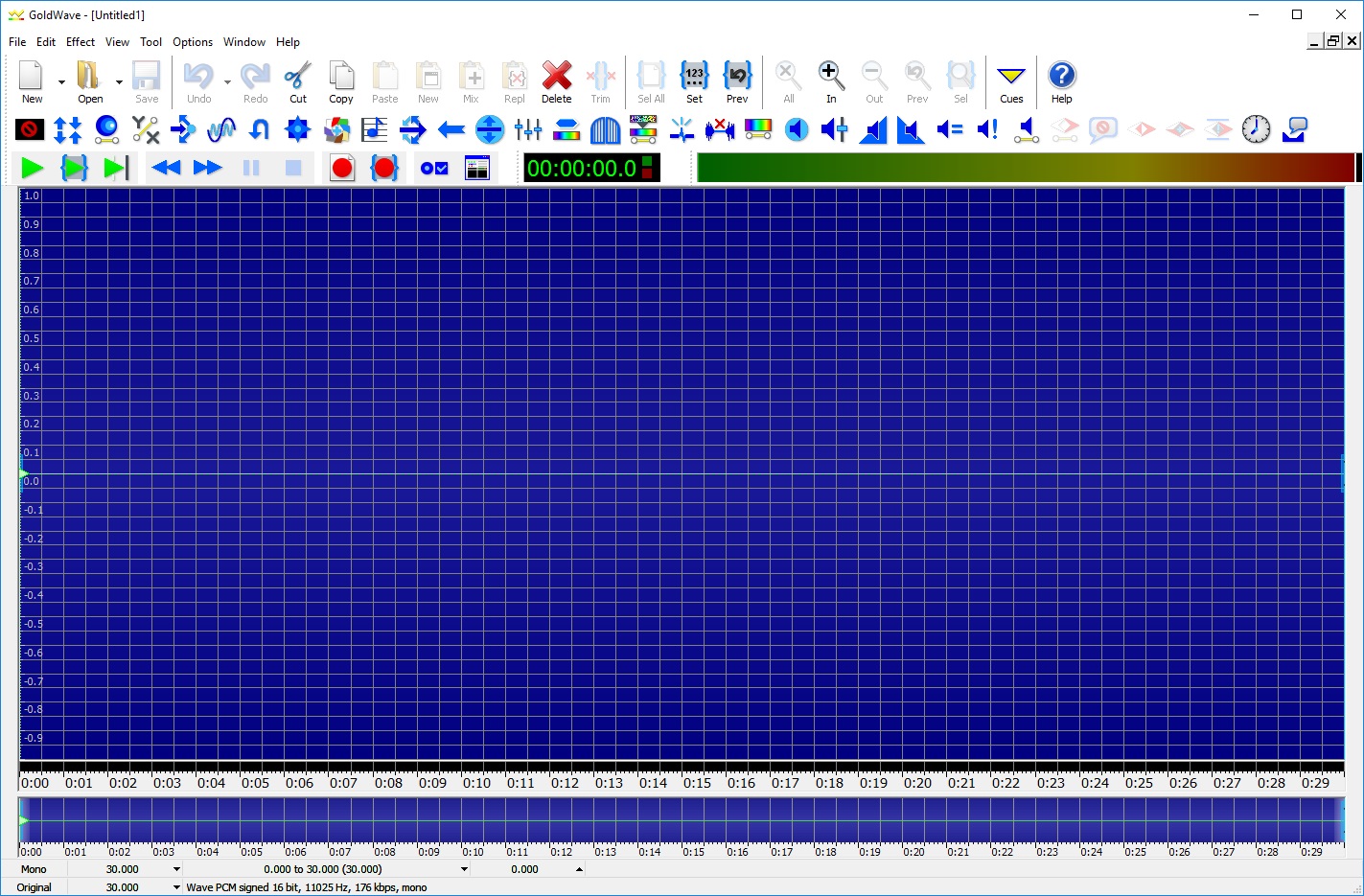Click the Set selection icon
1364x896 pixels.
694,82
